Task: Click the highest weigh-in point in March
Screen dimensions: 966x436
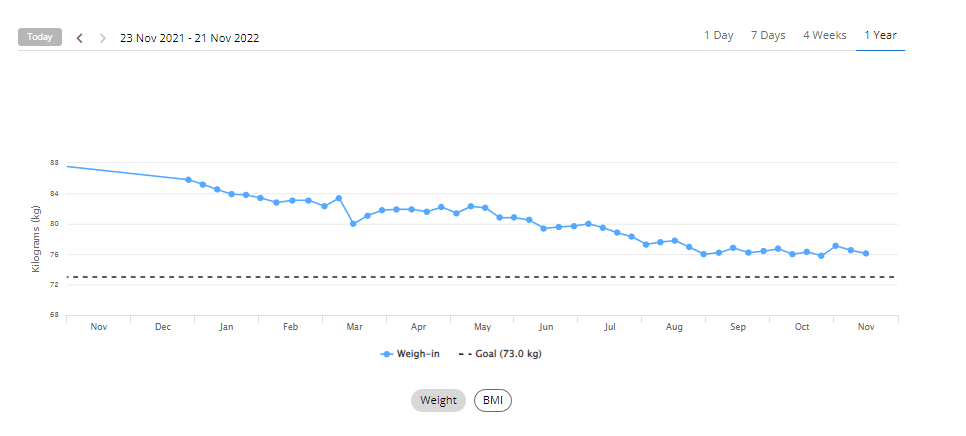Action: (x=339, y=198)
